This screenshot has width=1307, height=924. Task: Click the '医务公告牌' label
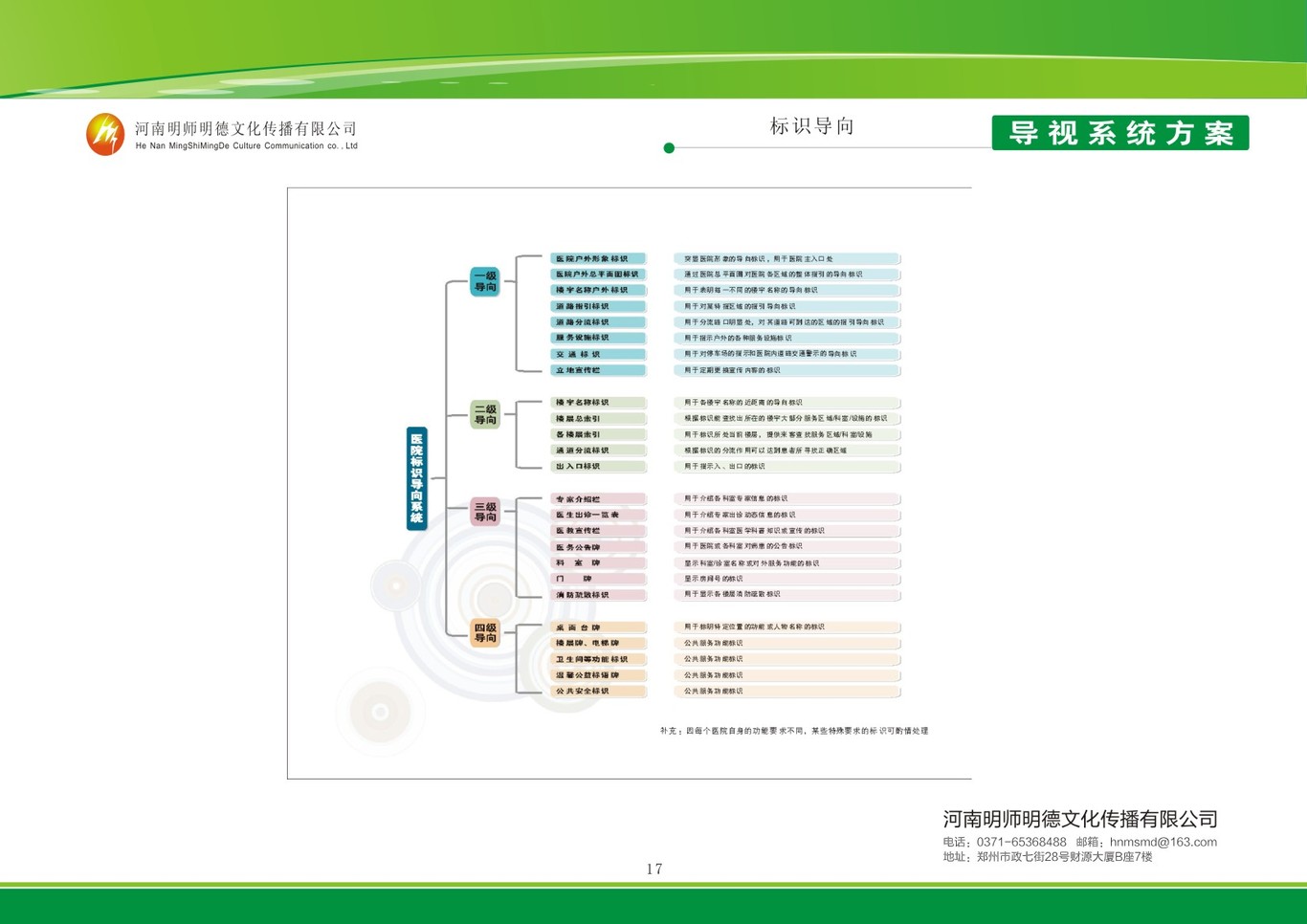[x=598, y=547]
